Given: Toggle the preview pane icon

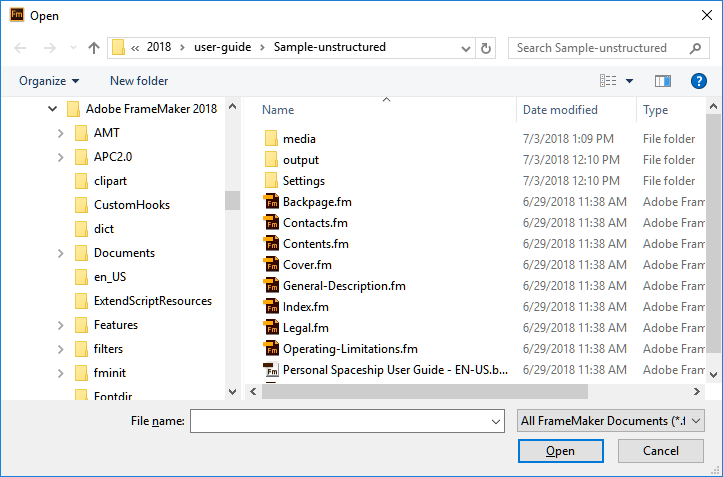Looking at the screenshot, I should point(662,81).
